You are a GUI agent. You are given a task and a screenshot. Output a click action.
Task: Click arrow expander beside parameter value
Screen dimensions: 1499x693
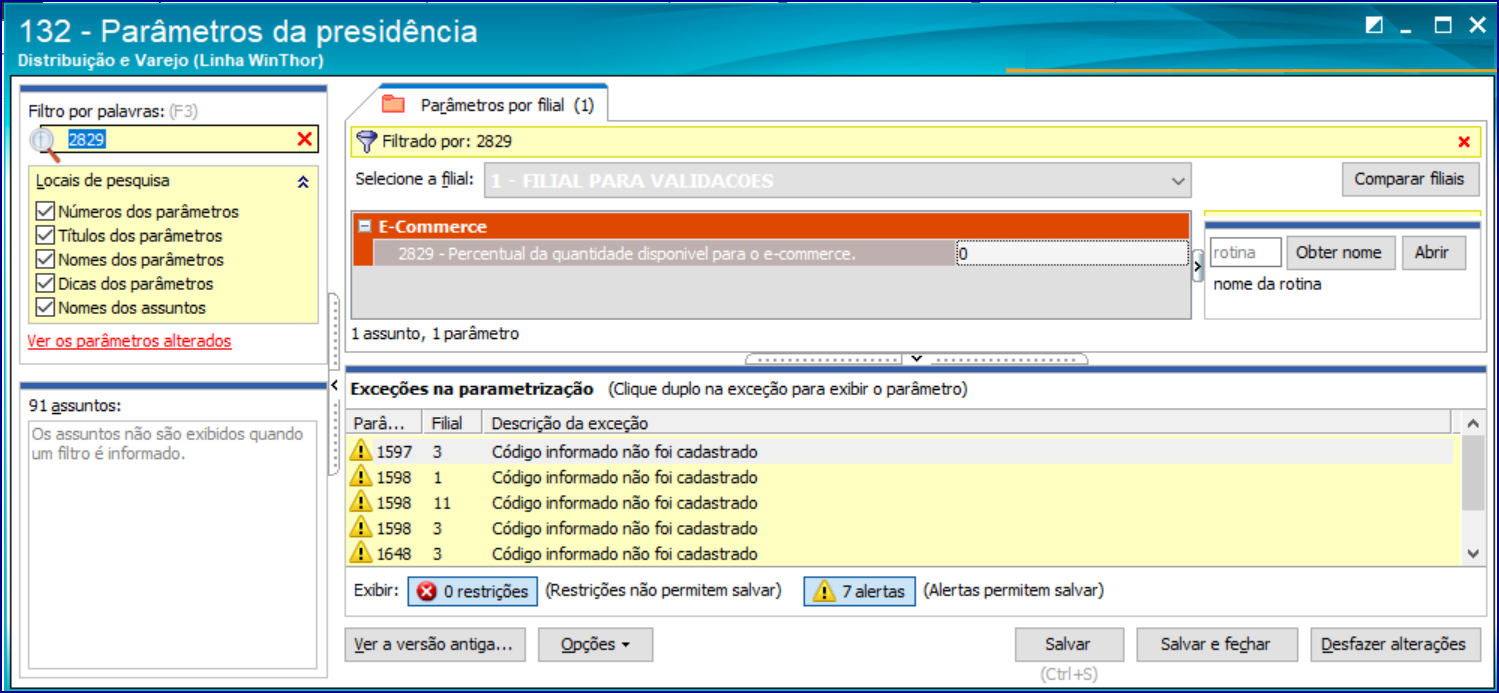tap(1198, 267)
